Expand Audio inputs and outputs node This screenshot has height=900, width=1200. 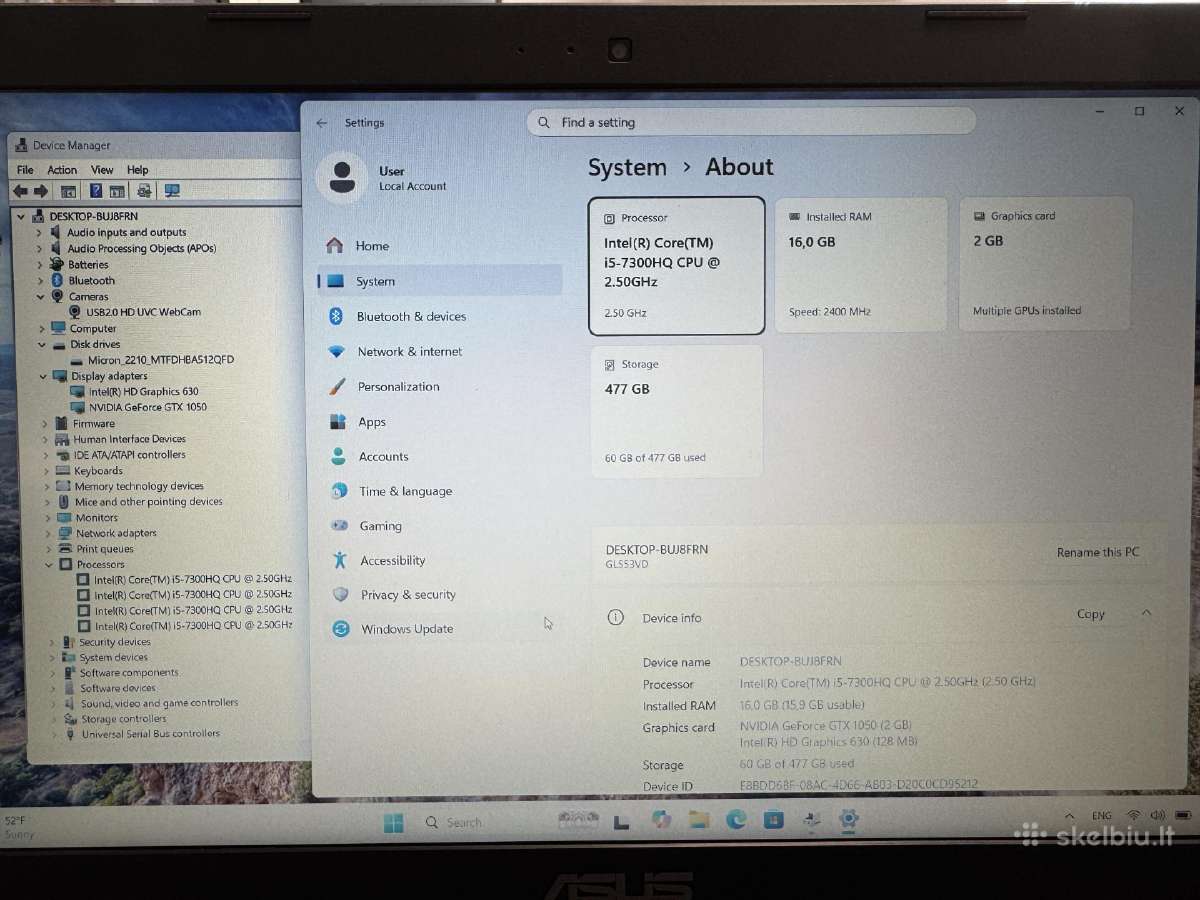[x=40, y=232]
